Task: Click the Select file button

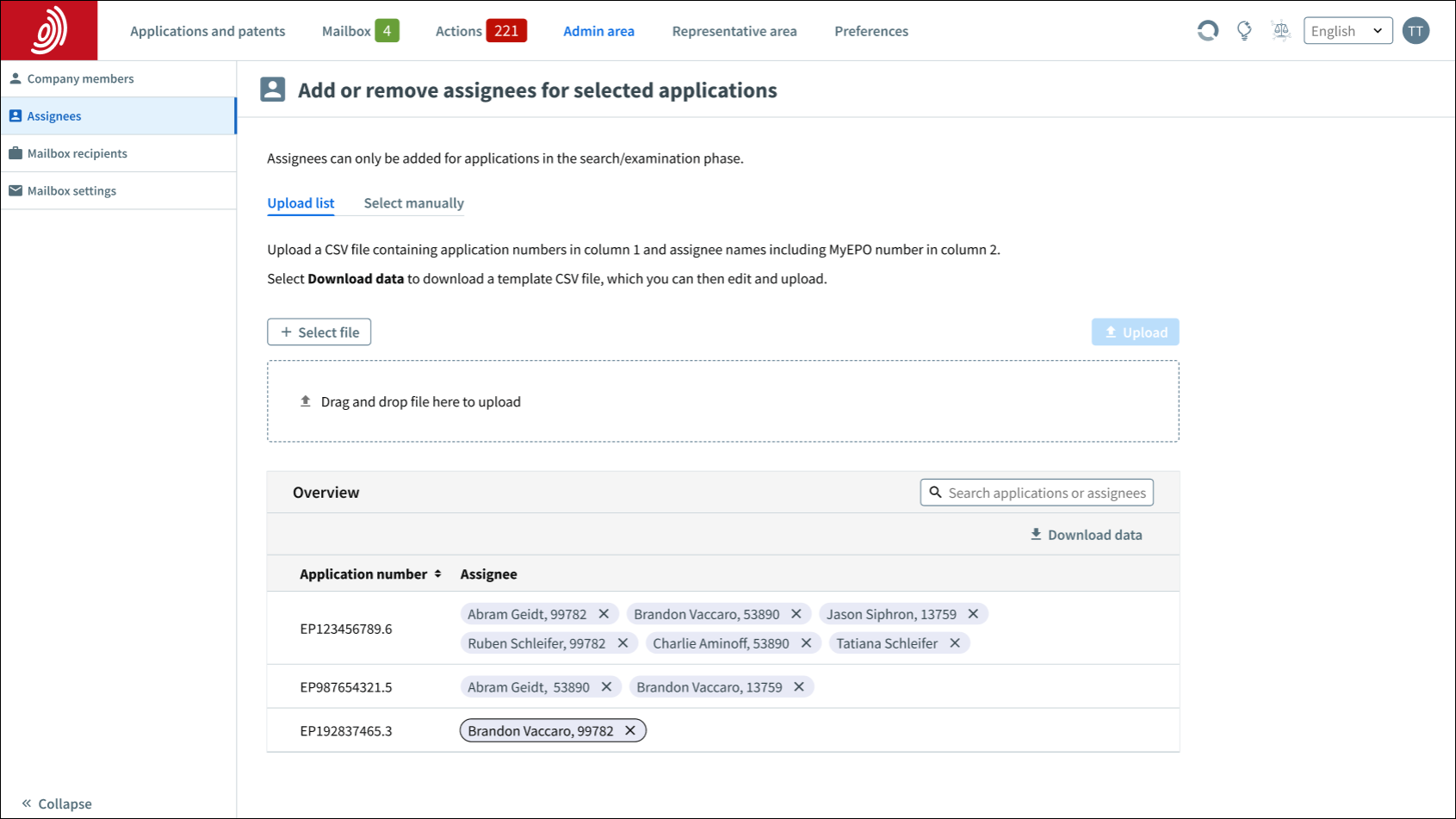Action: pos(319,332)
